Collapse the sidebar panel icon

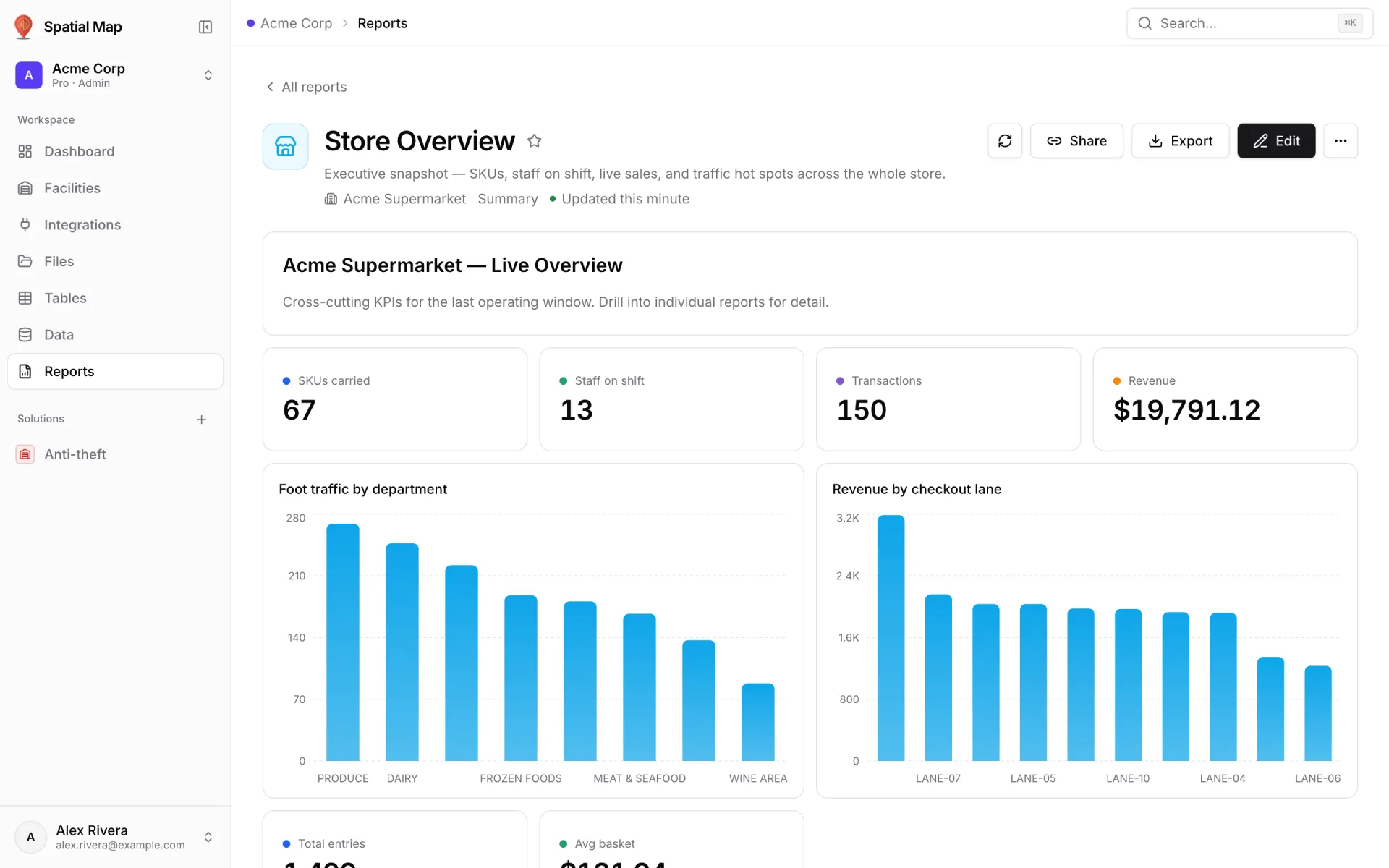[x=205, y=27]
